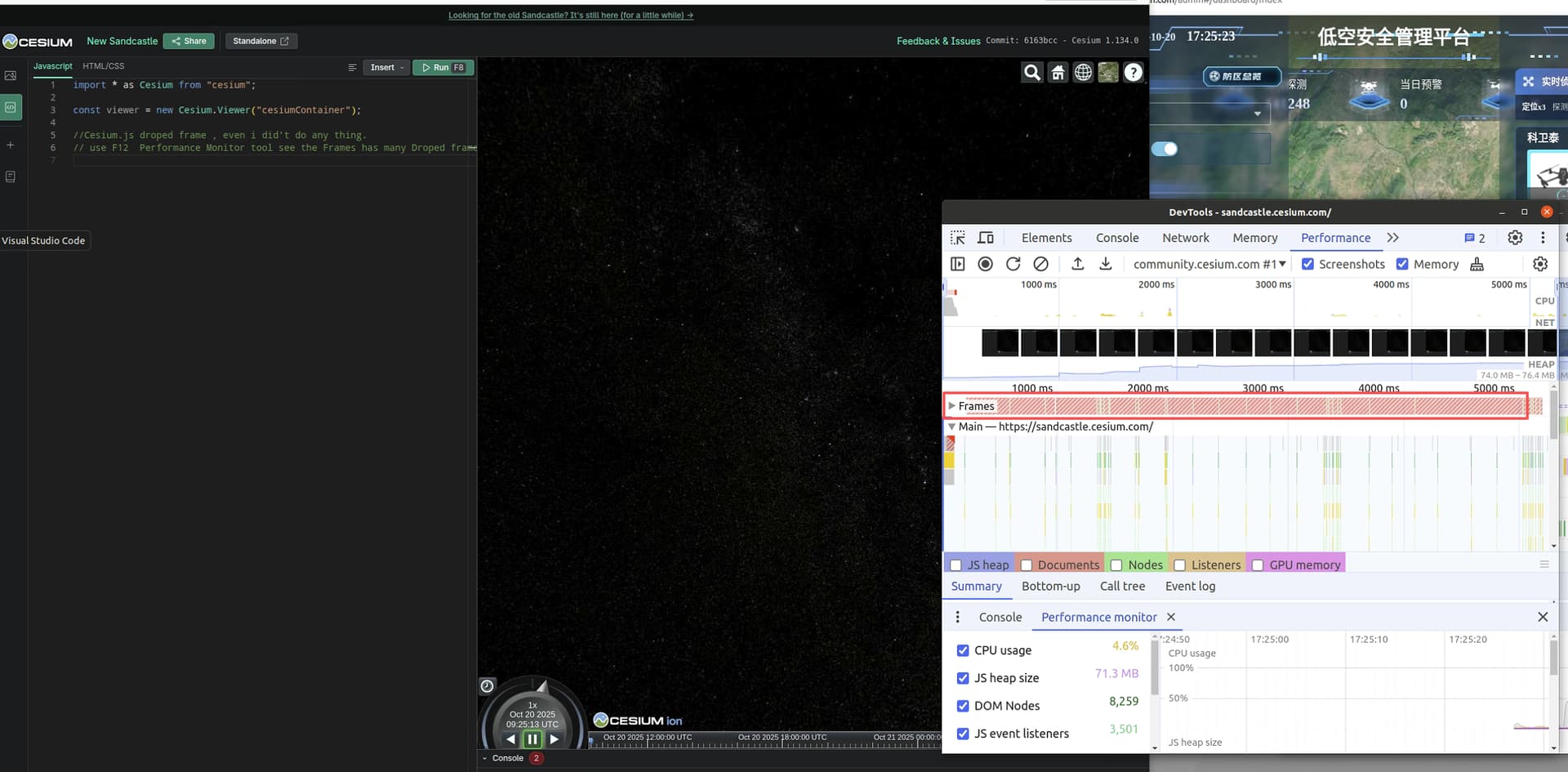Open the base layer imagery picker
Viewport: 1568px width, 772px height.
pos(1108,73)
